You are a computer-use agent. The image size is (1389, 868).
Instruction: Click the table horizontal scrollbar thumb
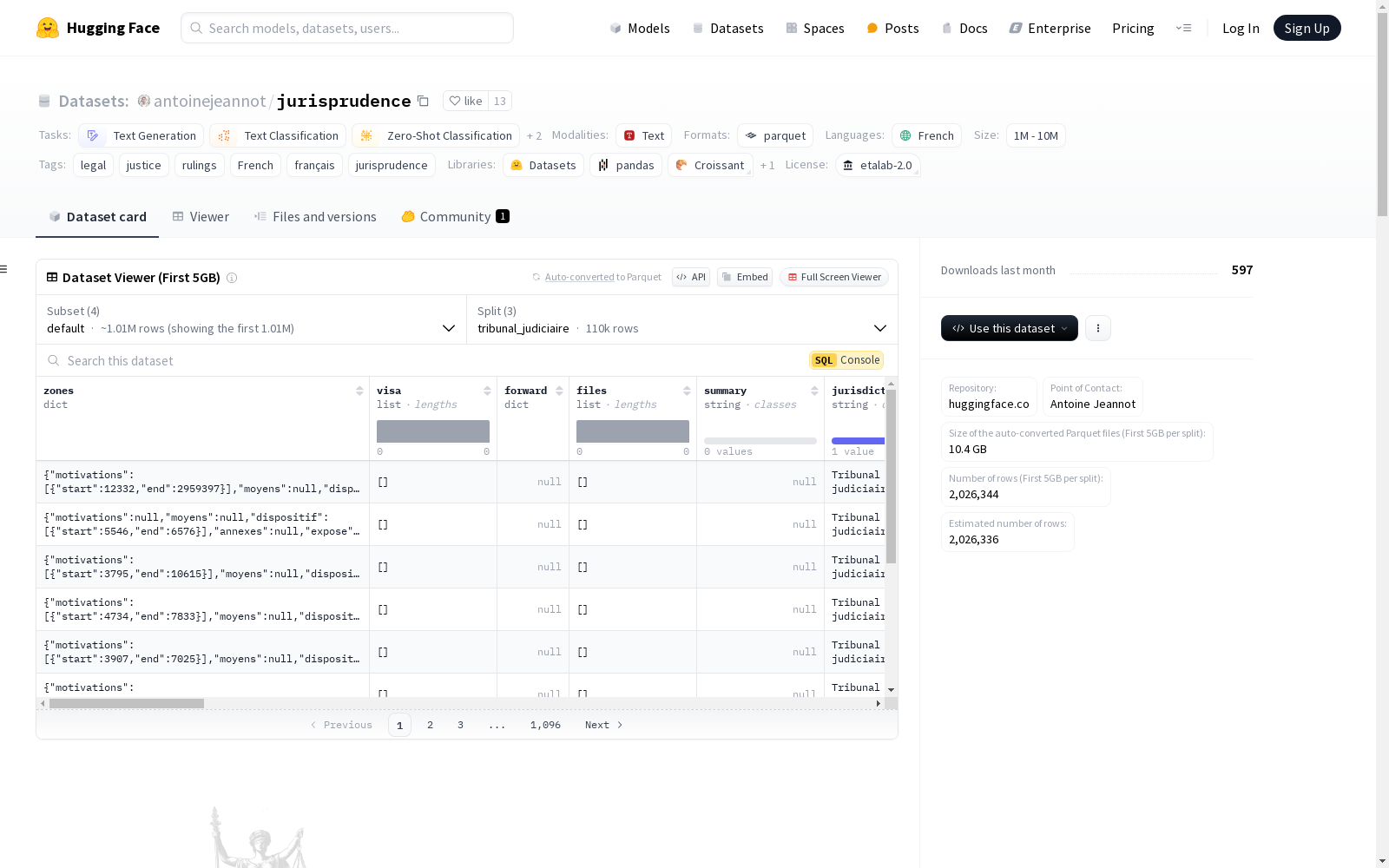(127, 704)
